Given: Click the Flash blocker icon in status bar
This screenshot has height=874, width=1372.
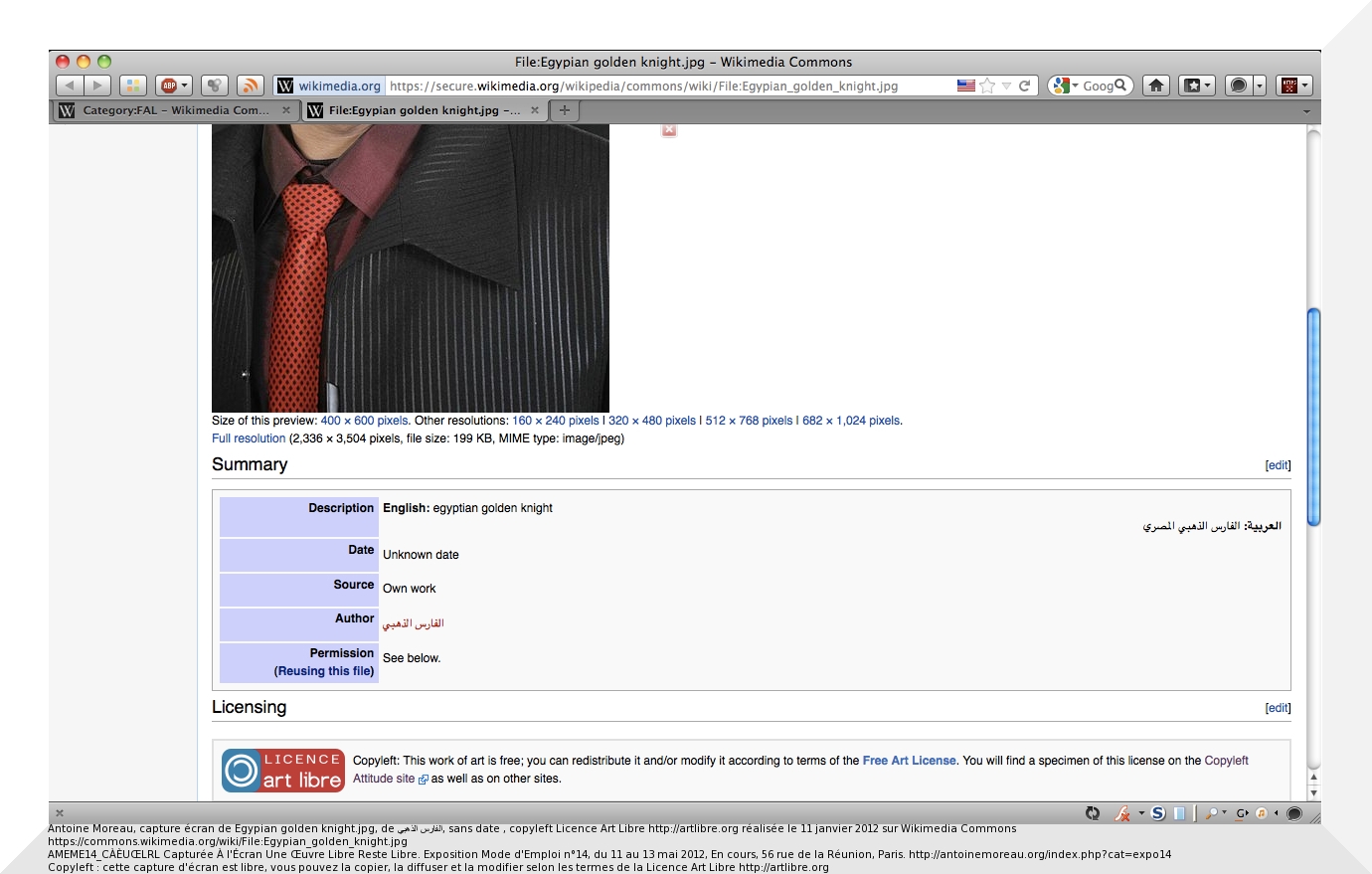Looking at the screenshot, I should click(x=1122, y=813).
